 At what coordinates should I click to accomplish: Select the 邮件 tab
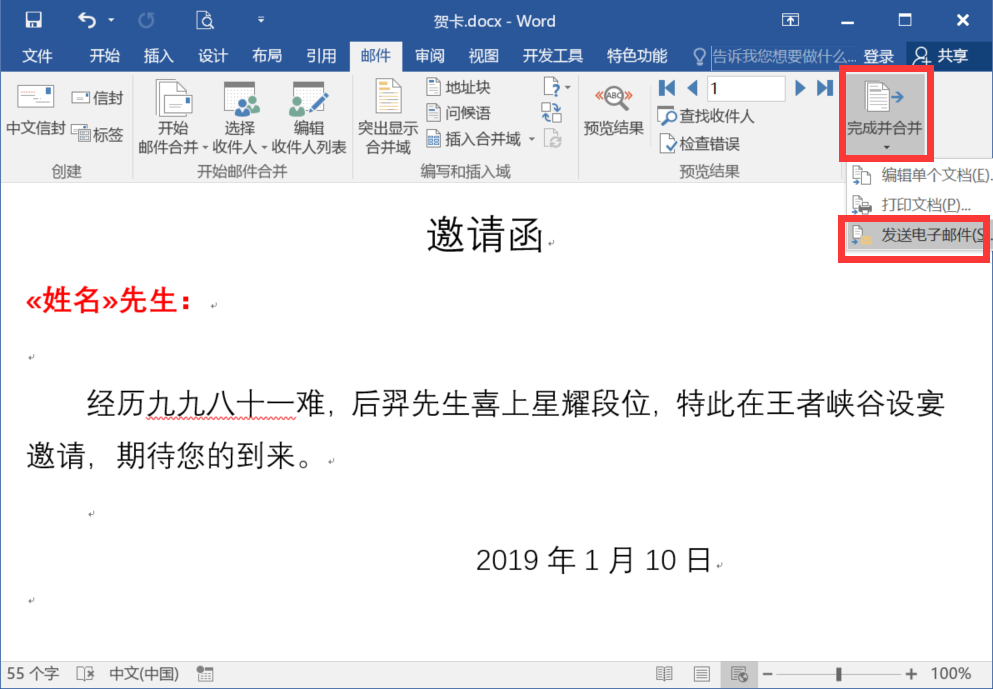point(376,56)
